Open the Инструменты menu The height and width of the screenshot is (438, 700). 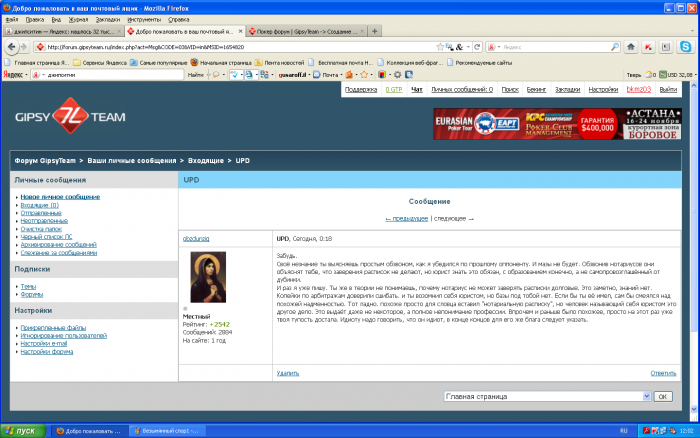point(144,20)
